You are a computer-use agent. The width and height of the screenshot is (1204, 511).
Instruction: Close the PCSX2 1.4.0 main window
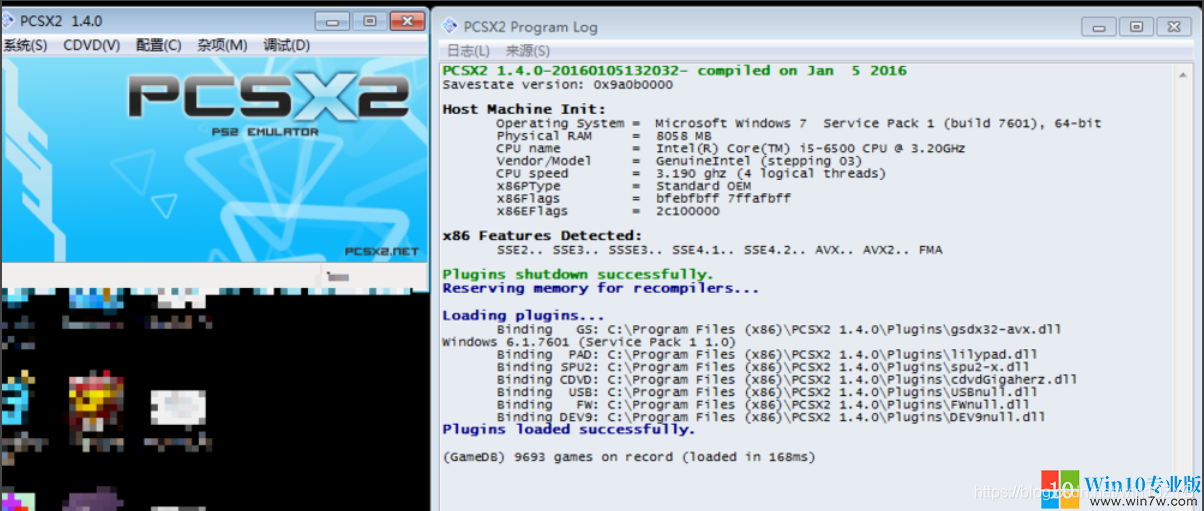click(407, 20)
